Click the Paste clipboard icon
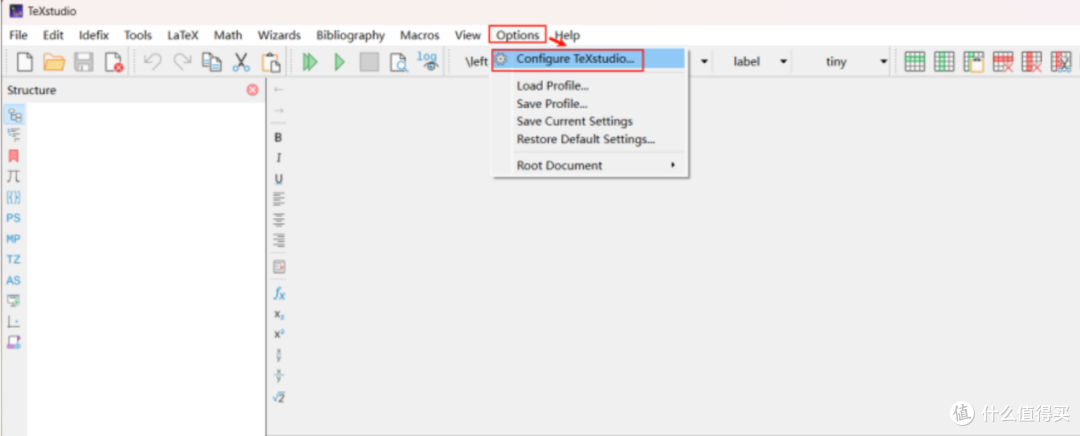This screenshot has width=1080, height=436. [x=271, y=62]
